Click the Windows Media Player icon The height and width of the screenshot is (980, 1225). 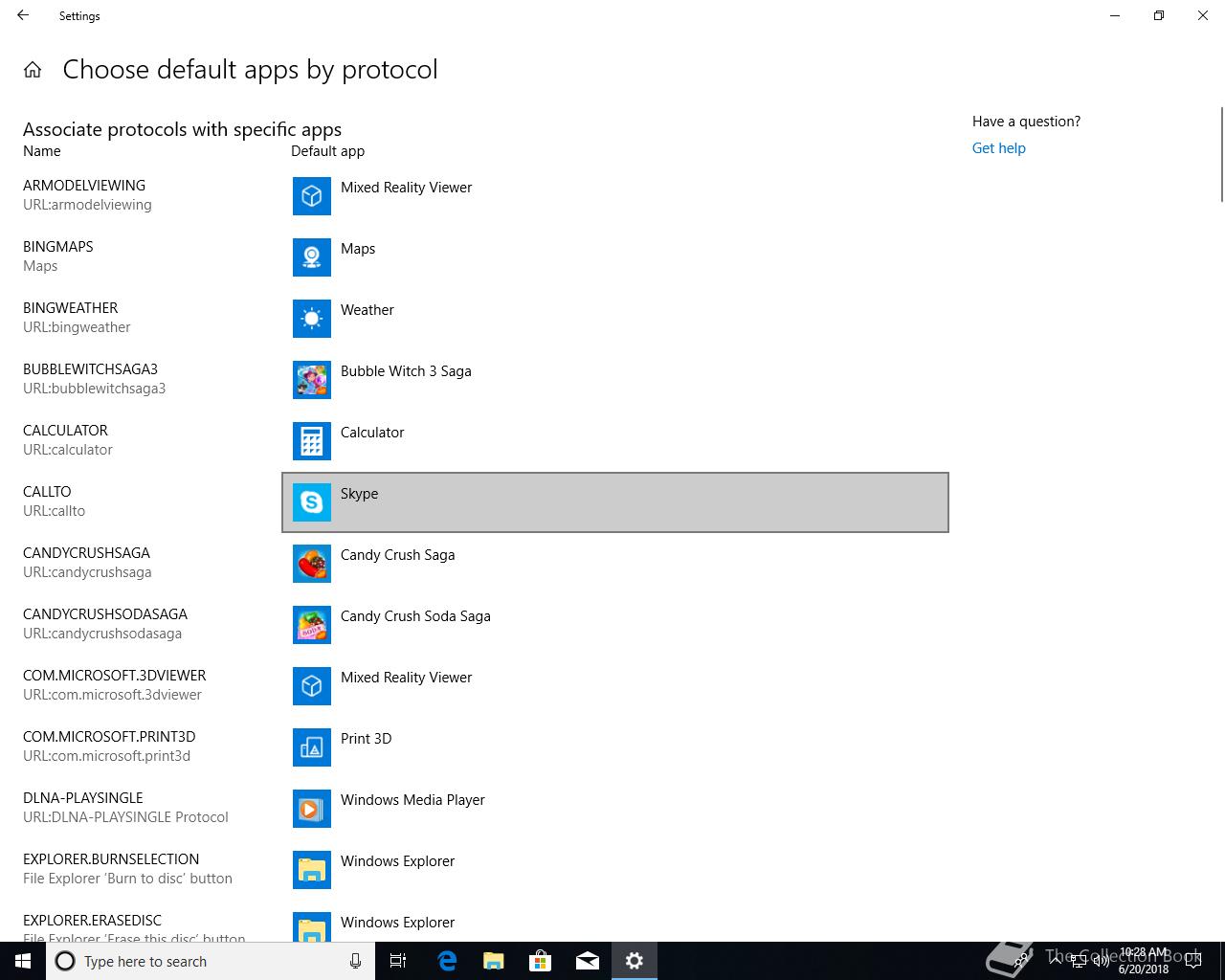(x=311, y=809)
